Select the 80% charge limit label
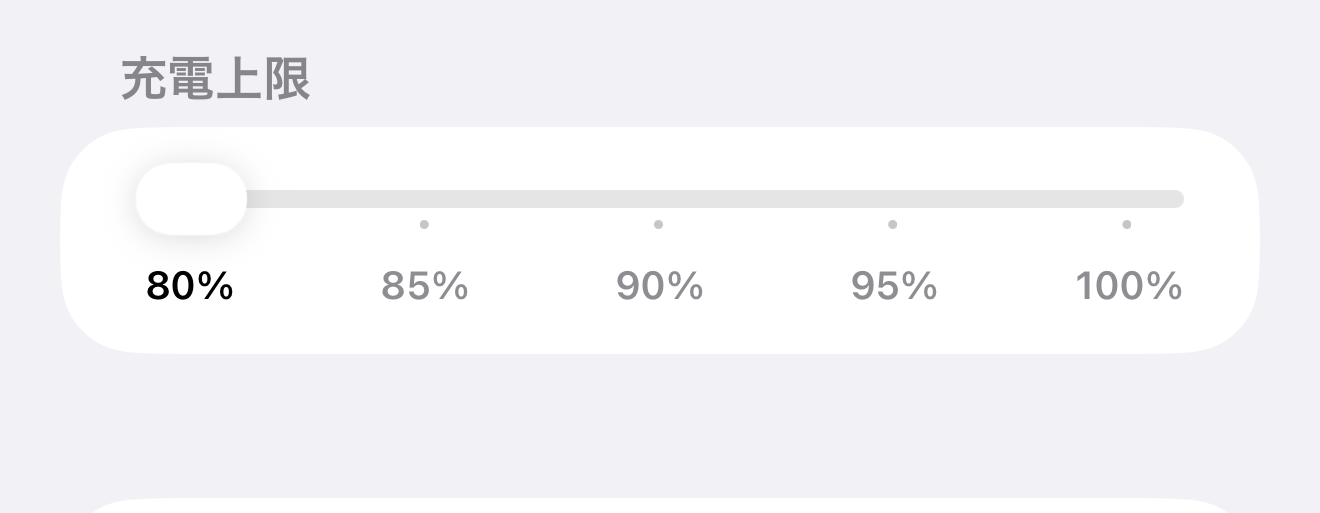 click(190, 287)
